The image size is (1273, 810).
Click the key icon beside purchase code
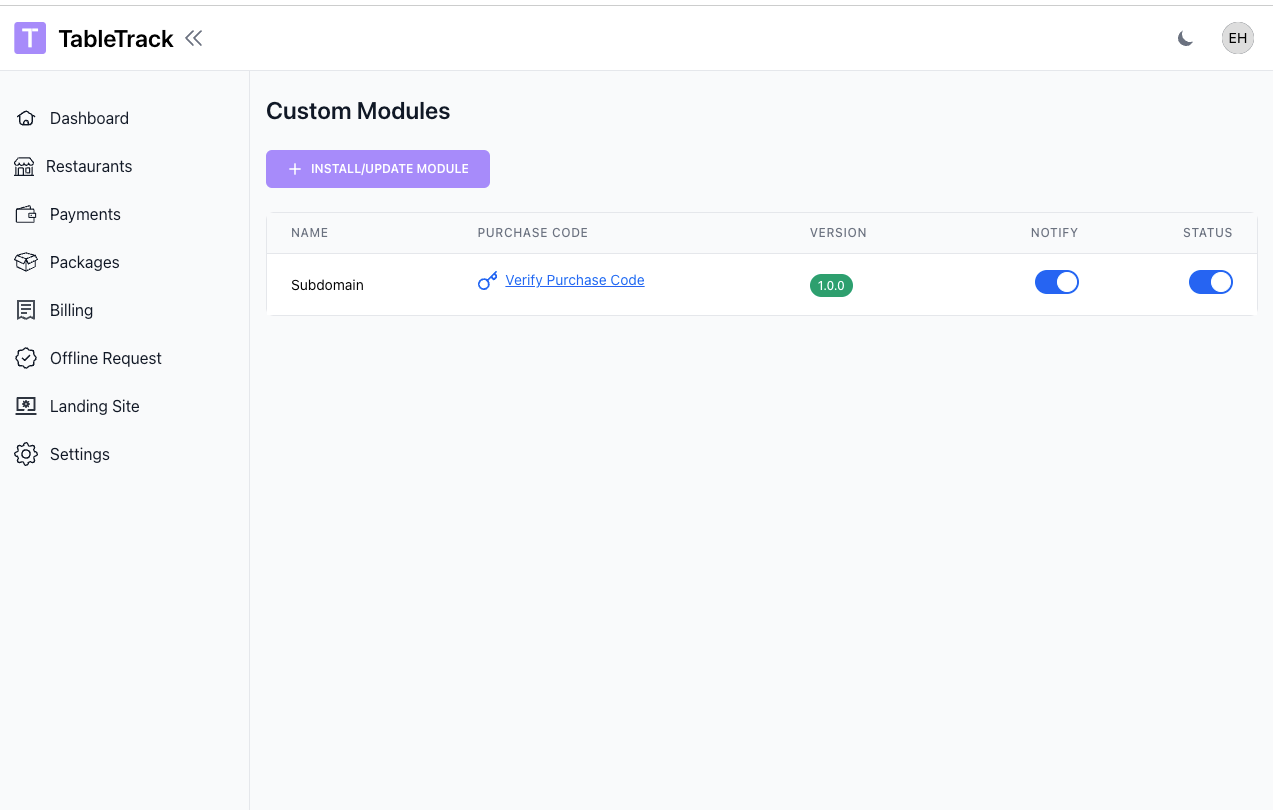pos(487,281)
